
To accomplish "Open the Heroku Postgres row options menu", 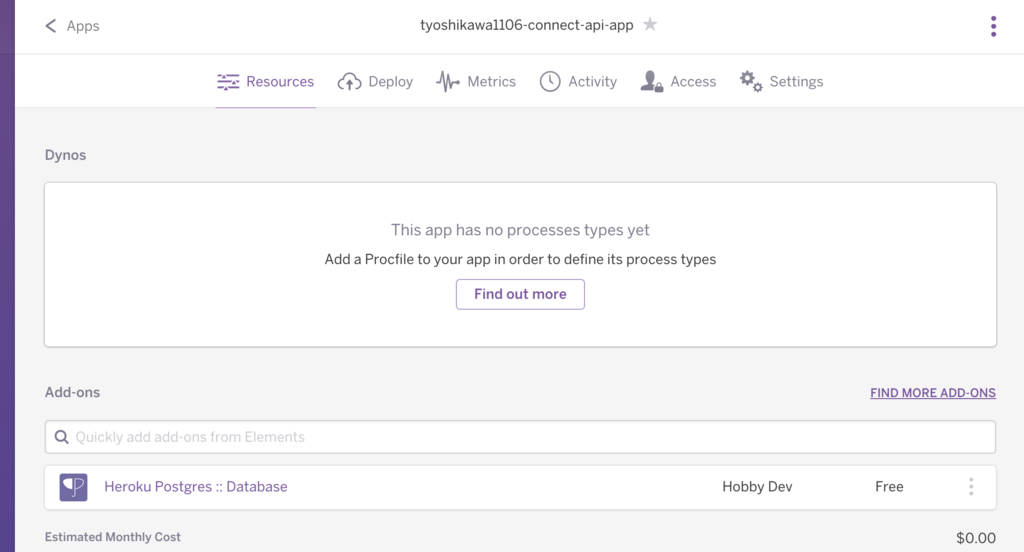I will [971, 487].
